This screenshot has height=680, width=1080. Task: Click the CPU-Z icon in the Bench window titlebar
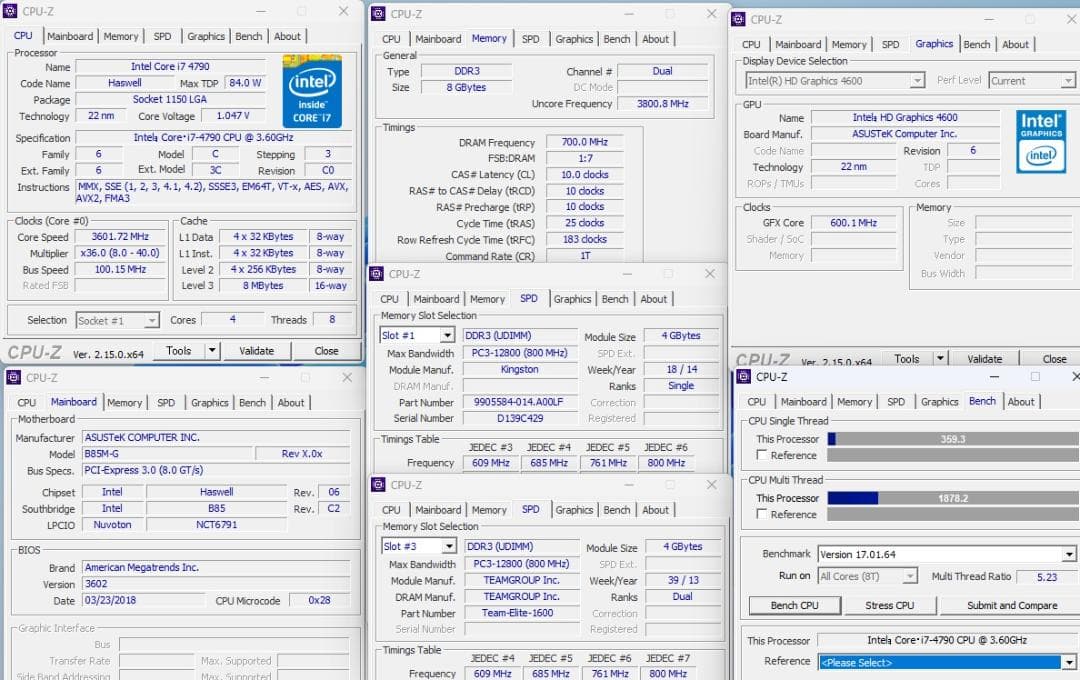click(743, 376)
